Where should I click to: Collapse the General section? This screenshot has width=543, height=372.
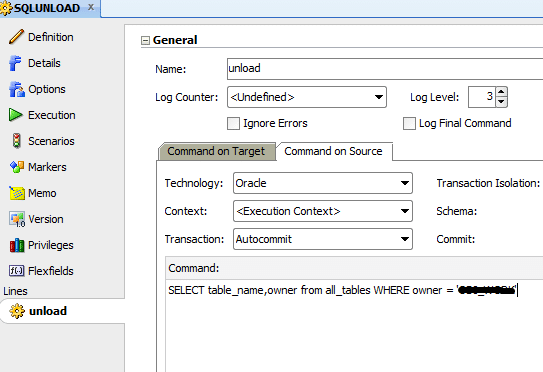[x=145, y=41]
